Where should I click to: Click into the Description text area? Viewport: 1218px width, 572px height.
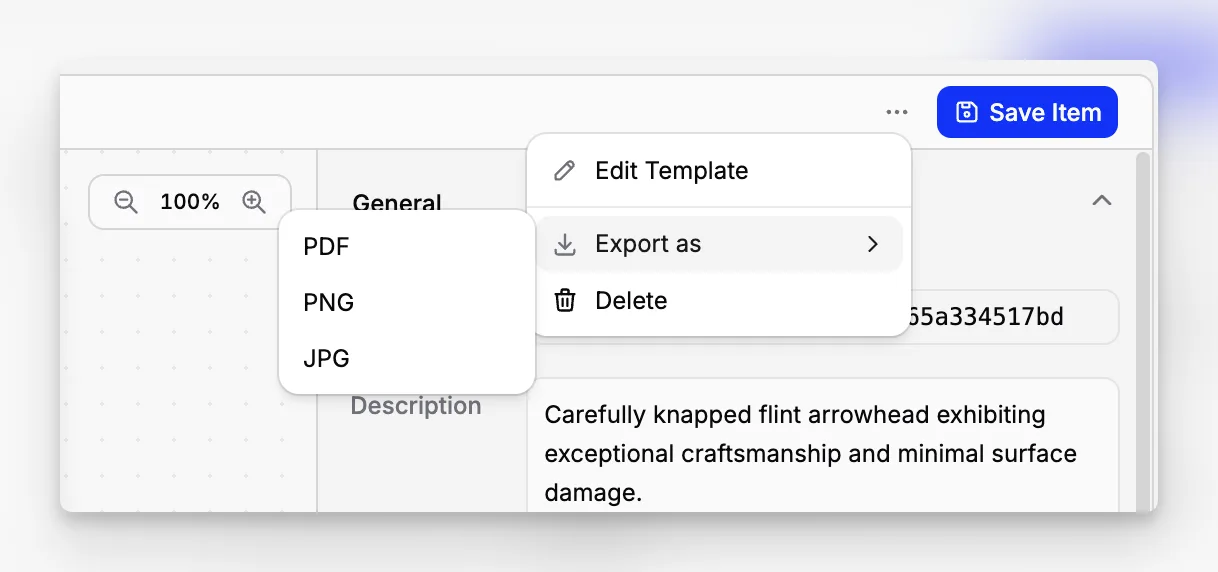(822, 445)
